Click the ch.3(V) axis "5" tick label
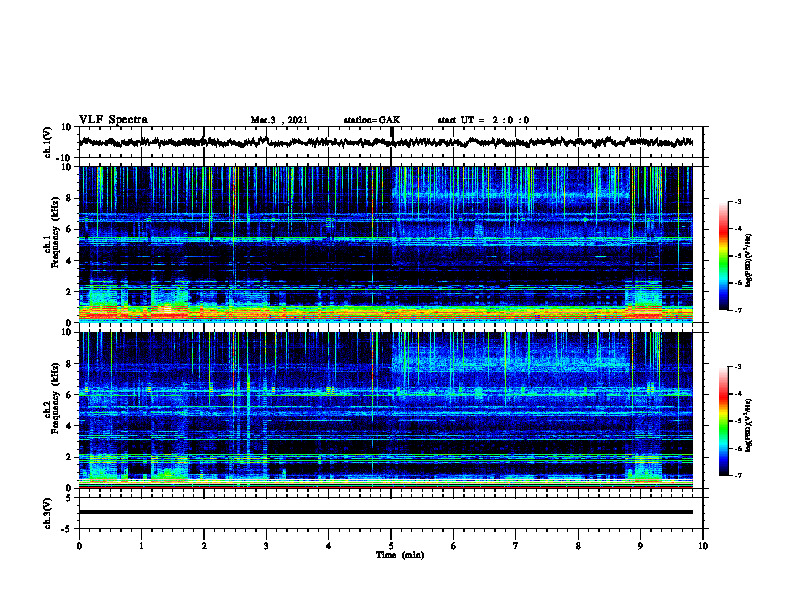 tap(69, 498)
